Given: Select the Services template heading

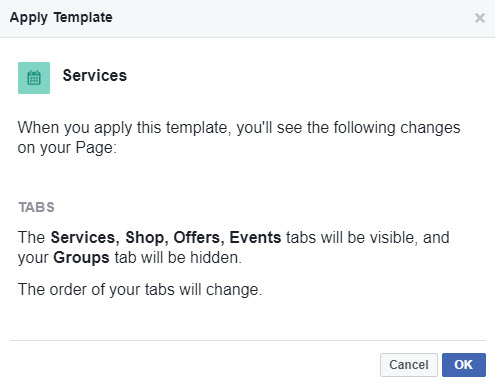Looking at the screenshot, I should click(x=95, y=75).
